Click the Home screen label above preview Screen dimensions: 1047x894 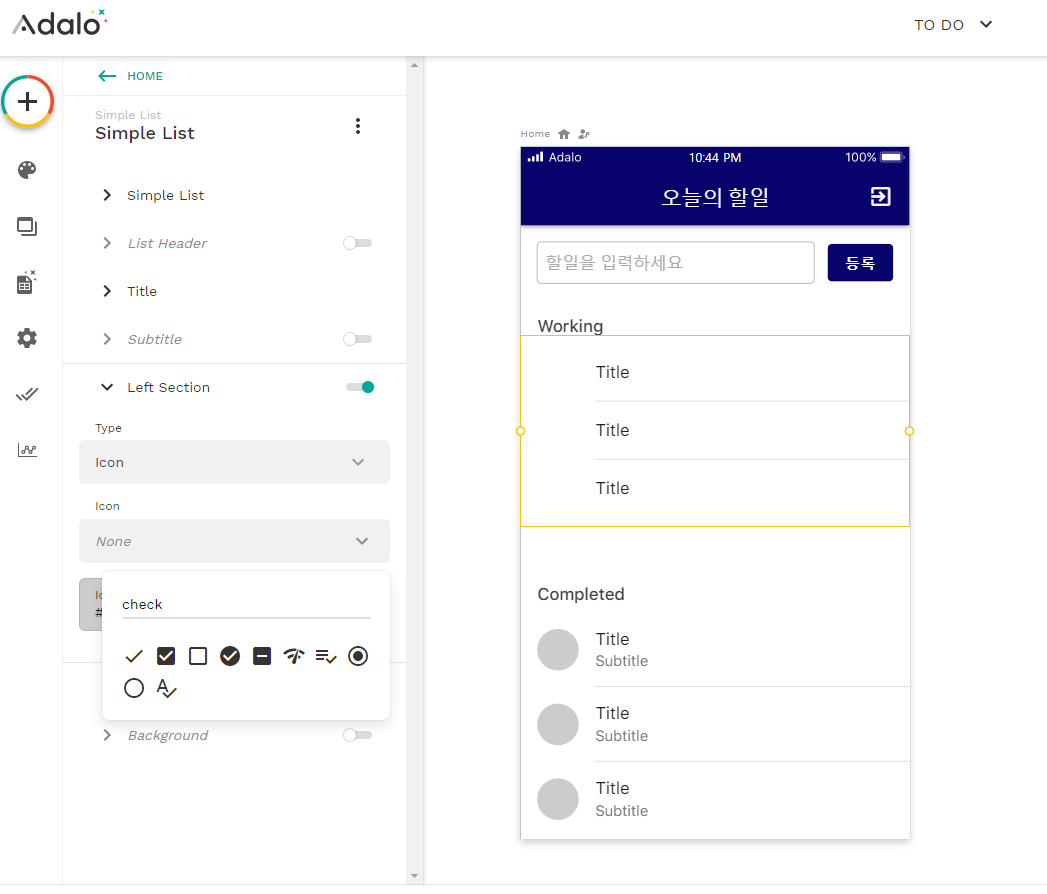(x=536, y=134)
